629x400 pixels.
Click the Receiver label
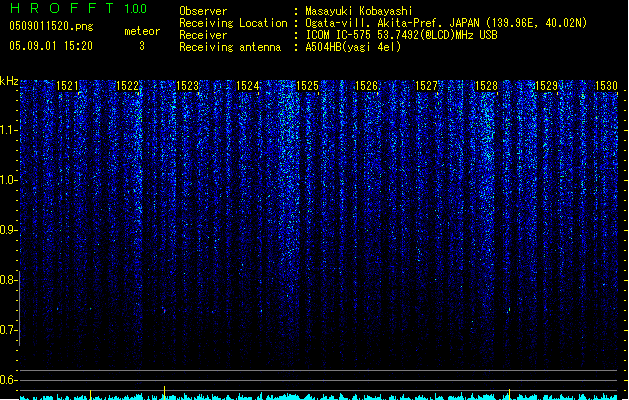tap(203, 35)
